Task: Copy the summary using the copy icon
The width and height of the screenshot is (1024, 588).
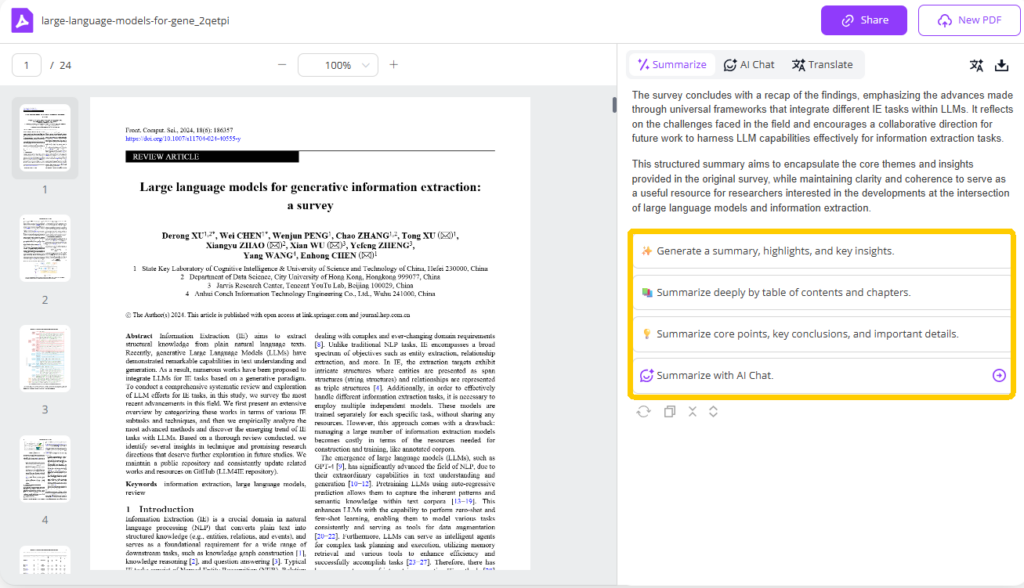Action: coord(669,411)
